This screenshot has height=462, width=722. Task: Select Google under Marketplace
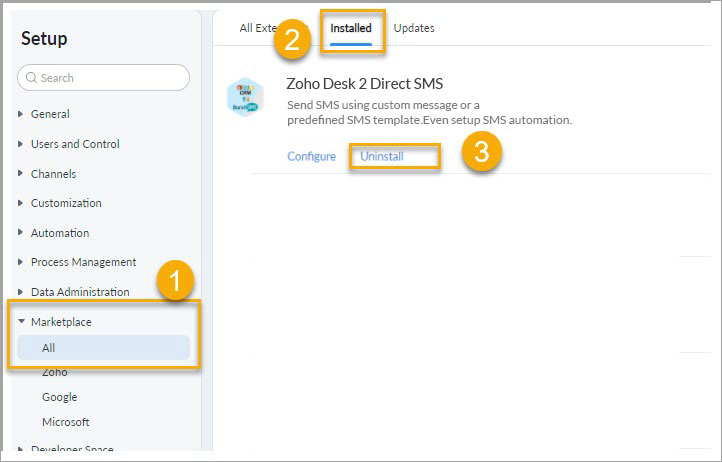[59, 397]
